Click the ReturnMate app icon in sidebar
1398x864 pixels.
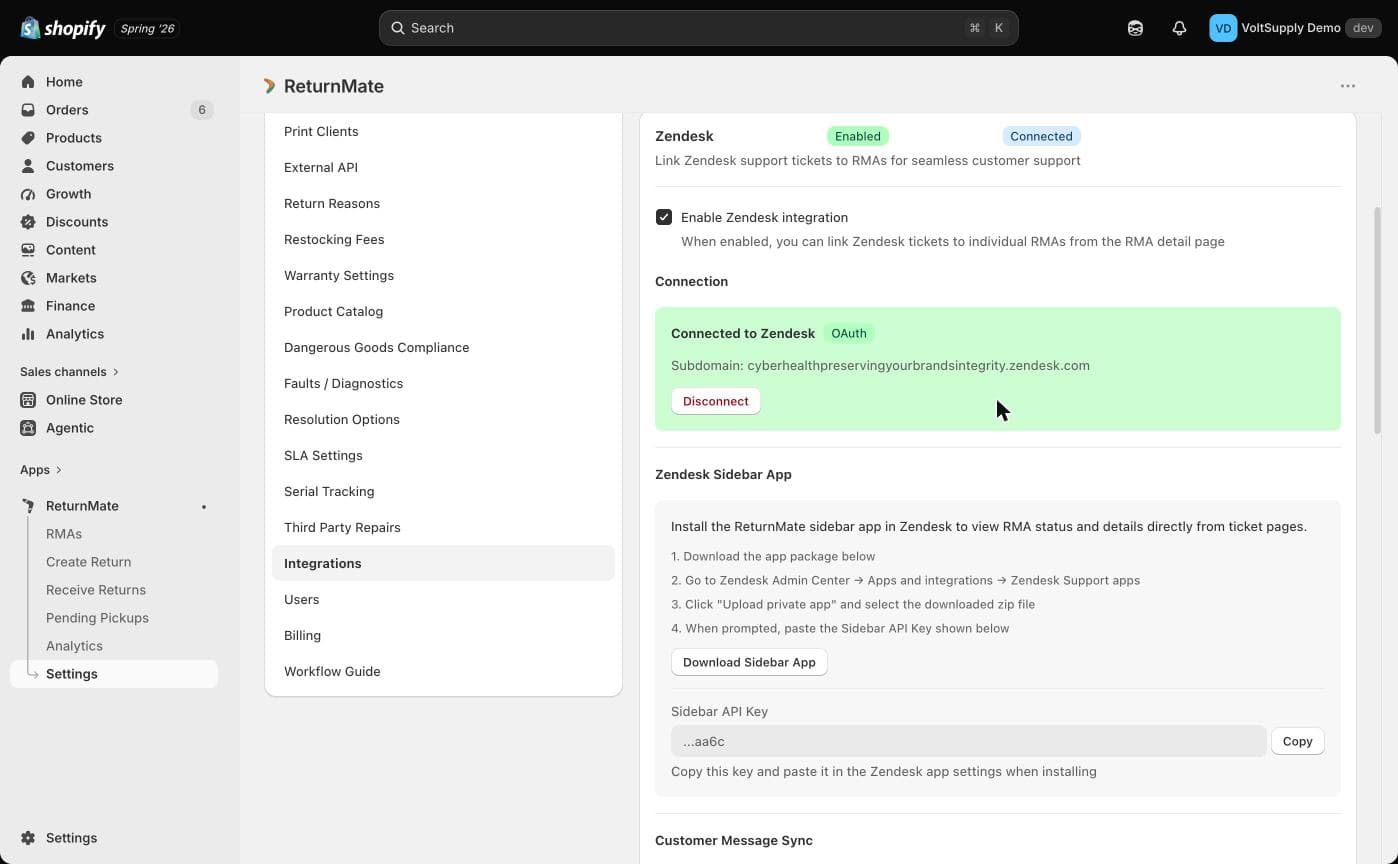coord(28,506)
